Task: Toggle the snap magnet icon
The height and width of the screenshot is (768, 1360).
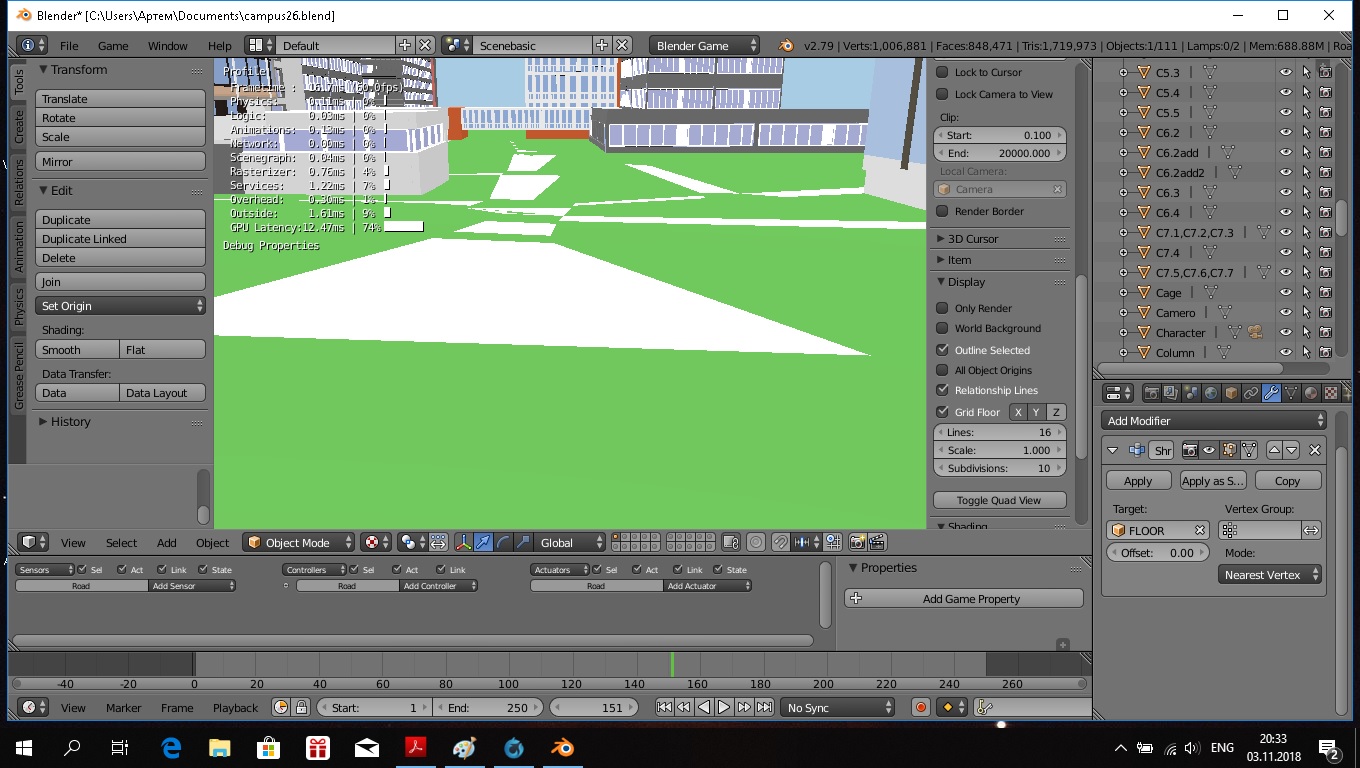Action: pos(781,542)
